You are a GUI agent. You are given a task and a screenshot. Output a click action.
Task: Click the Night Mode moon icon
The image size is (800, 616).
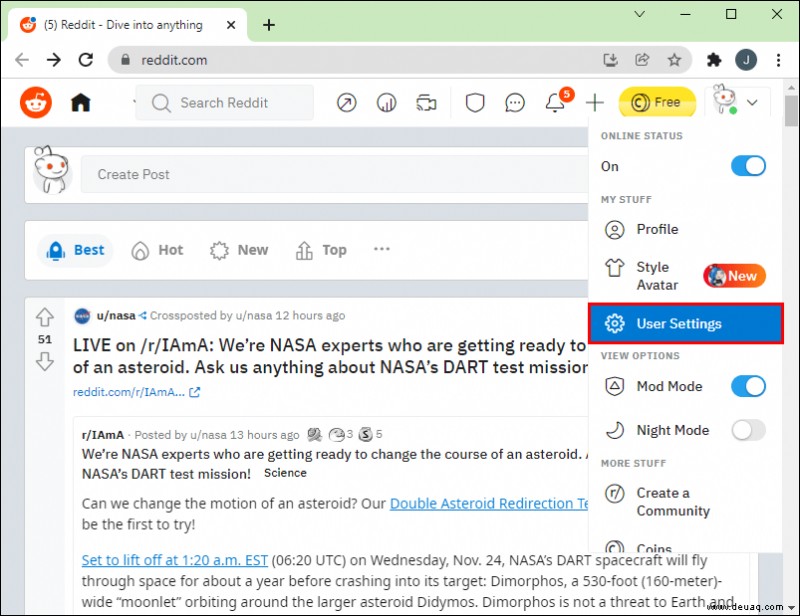pyautogui.click(x=614, y=430)
